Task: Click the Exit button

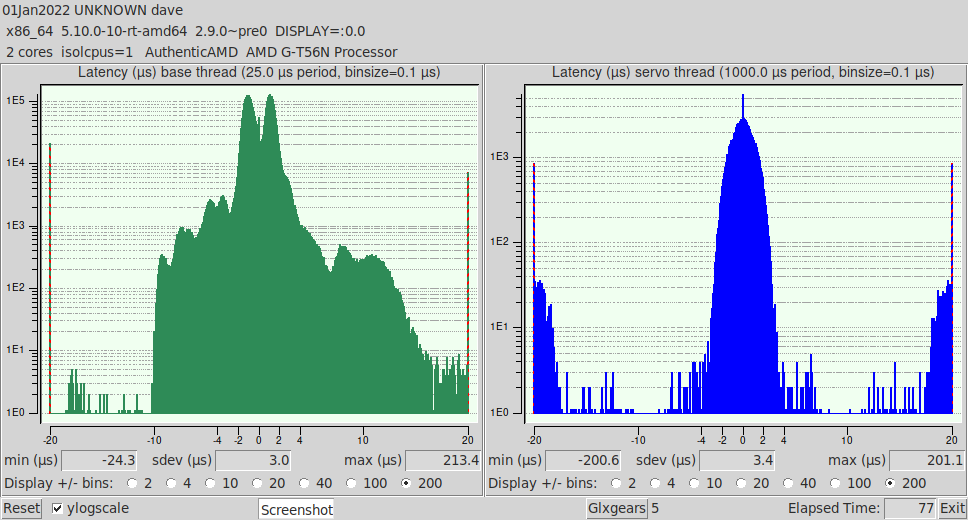Action: point(952,508)
